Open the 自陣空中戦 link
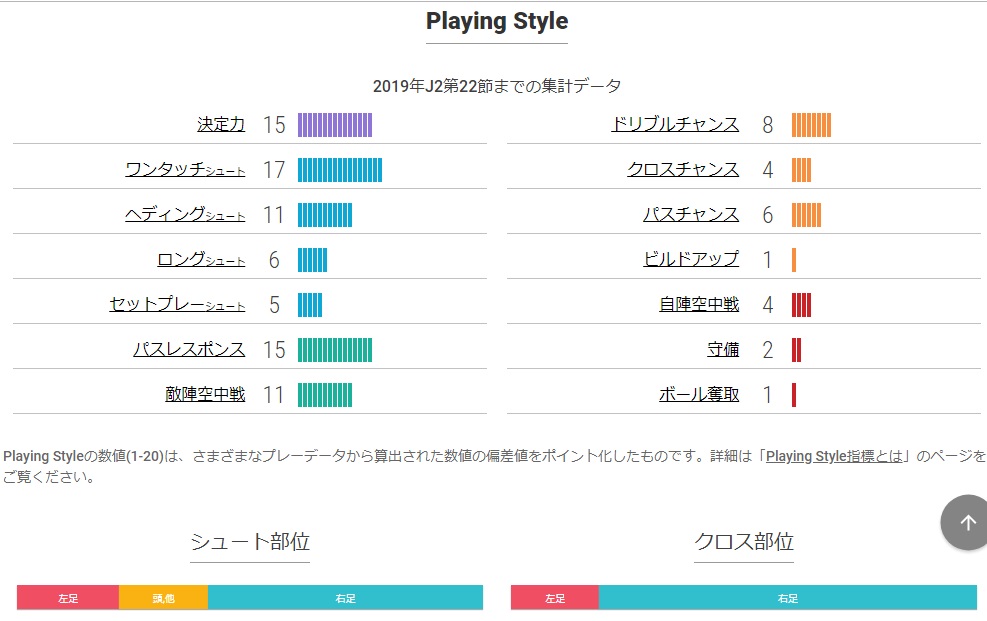This screenshot has height=621, width=987. [699, 304]
